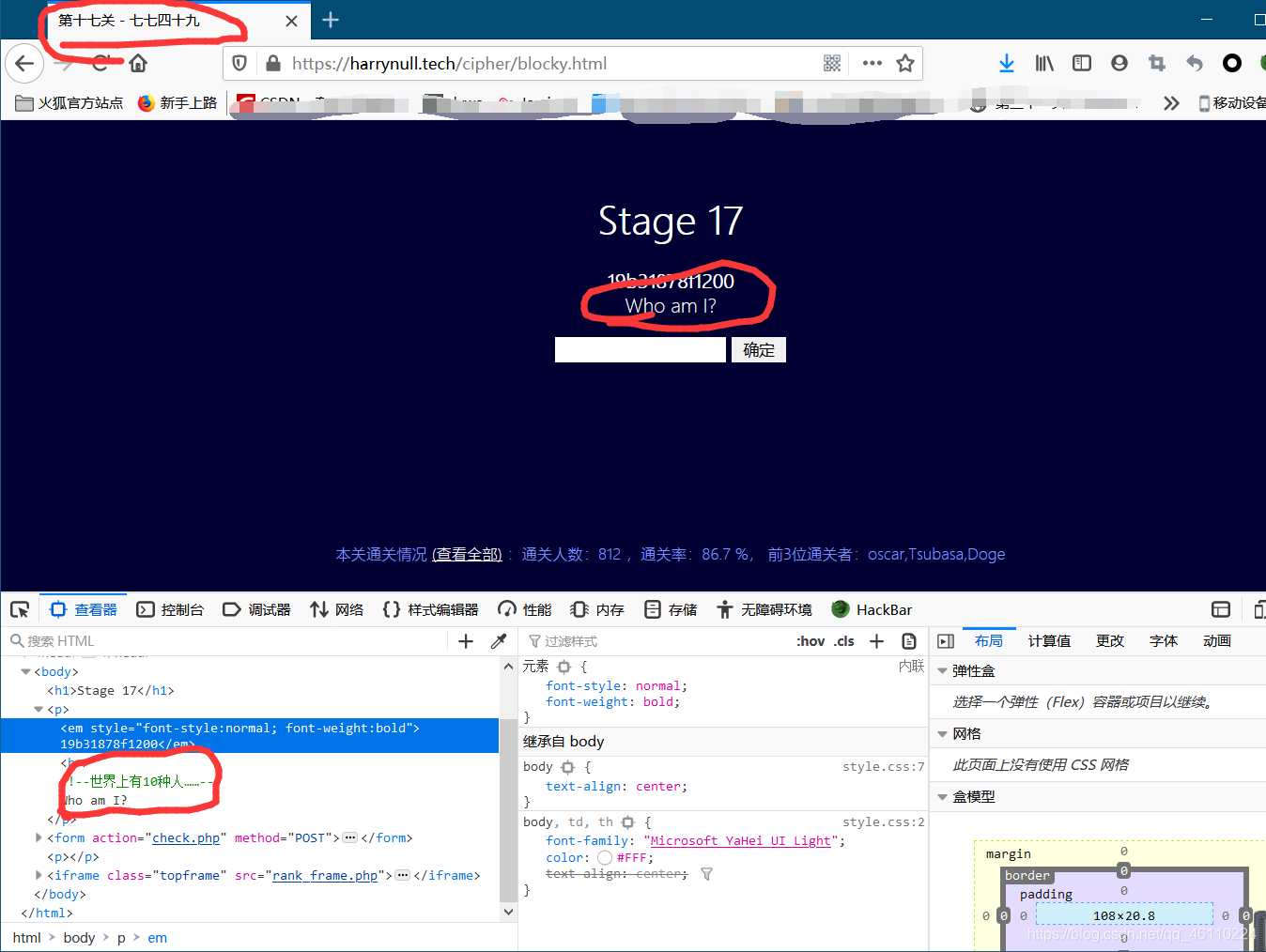Image resolution: width=1266 pixels, height=952 pixels.
Task: Open the 移动设备 bookmarks folder
Action: (x=1231, y=102)
